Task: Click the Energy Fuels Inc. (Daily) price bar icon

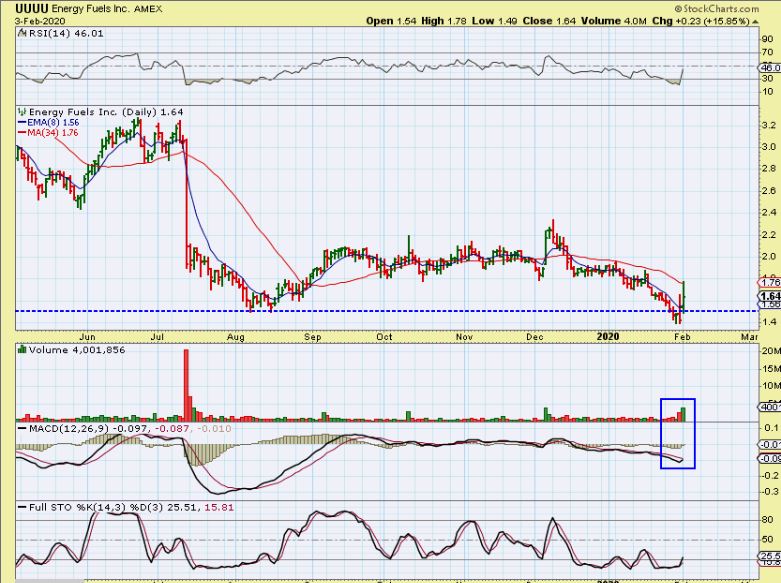Action: pyautogui.click(x=21, y=113)
